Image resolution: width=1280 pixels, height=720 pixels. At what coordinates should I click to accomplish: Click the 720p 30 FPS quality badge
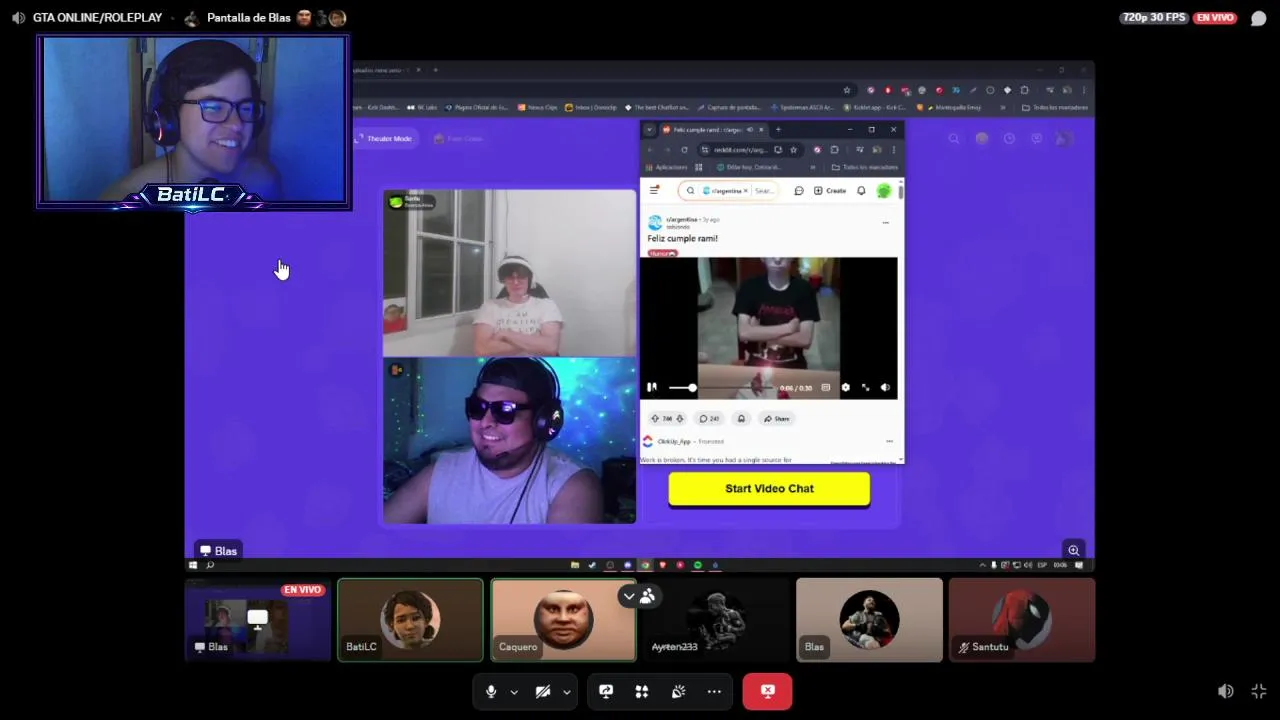point(1154,17)
